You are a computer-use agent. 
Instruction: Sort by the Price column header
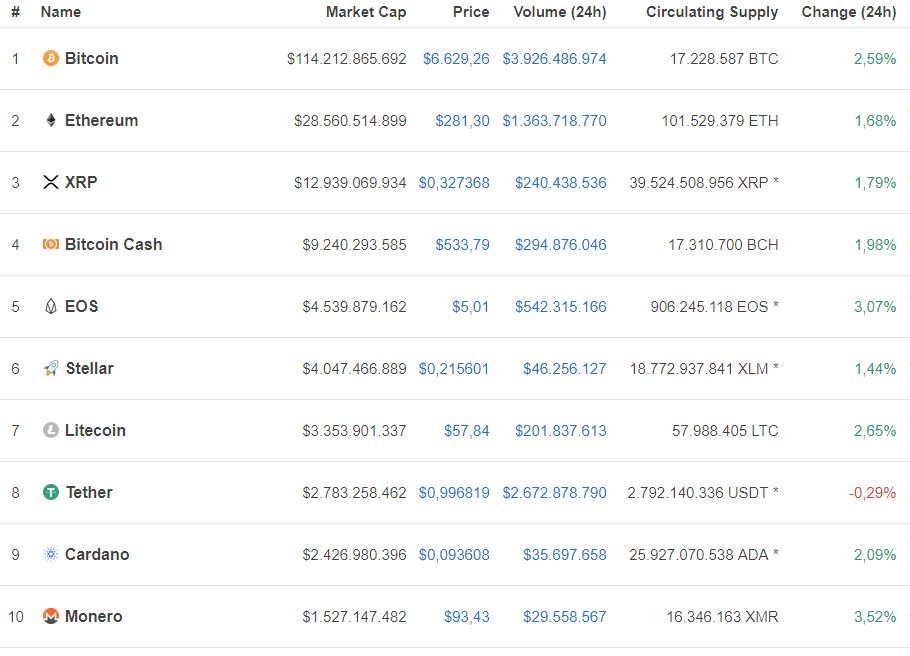471,12
